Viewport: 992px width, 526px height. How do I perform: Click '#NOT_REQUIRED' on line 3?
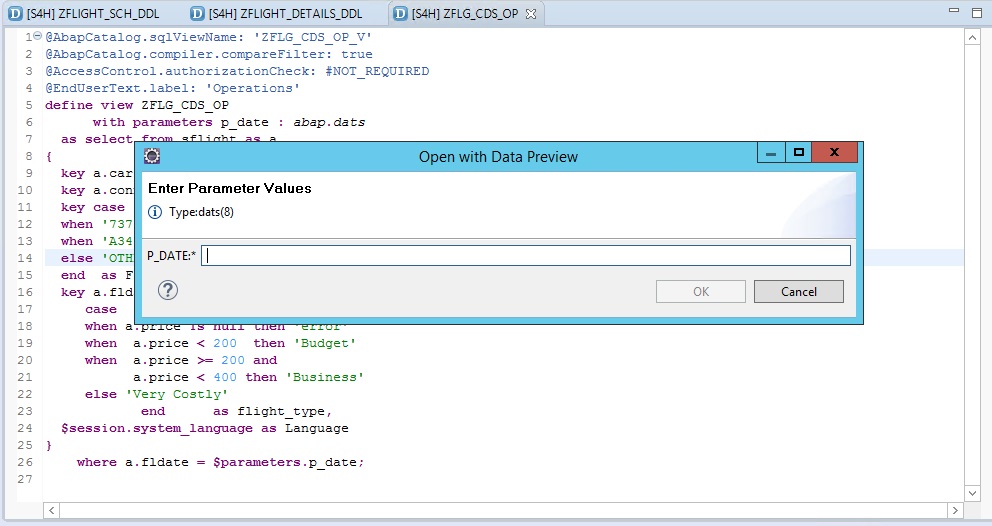pos(377,71)
